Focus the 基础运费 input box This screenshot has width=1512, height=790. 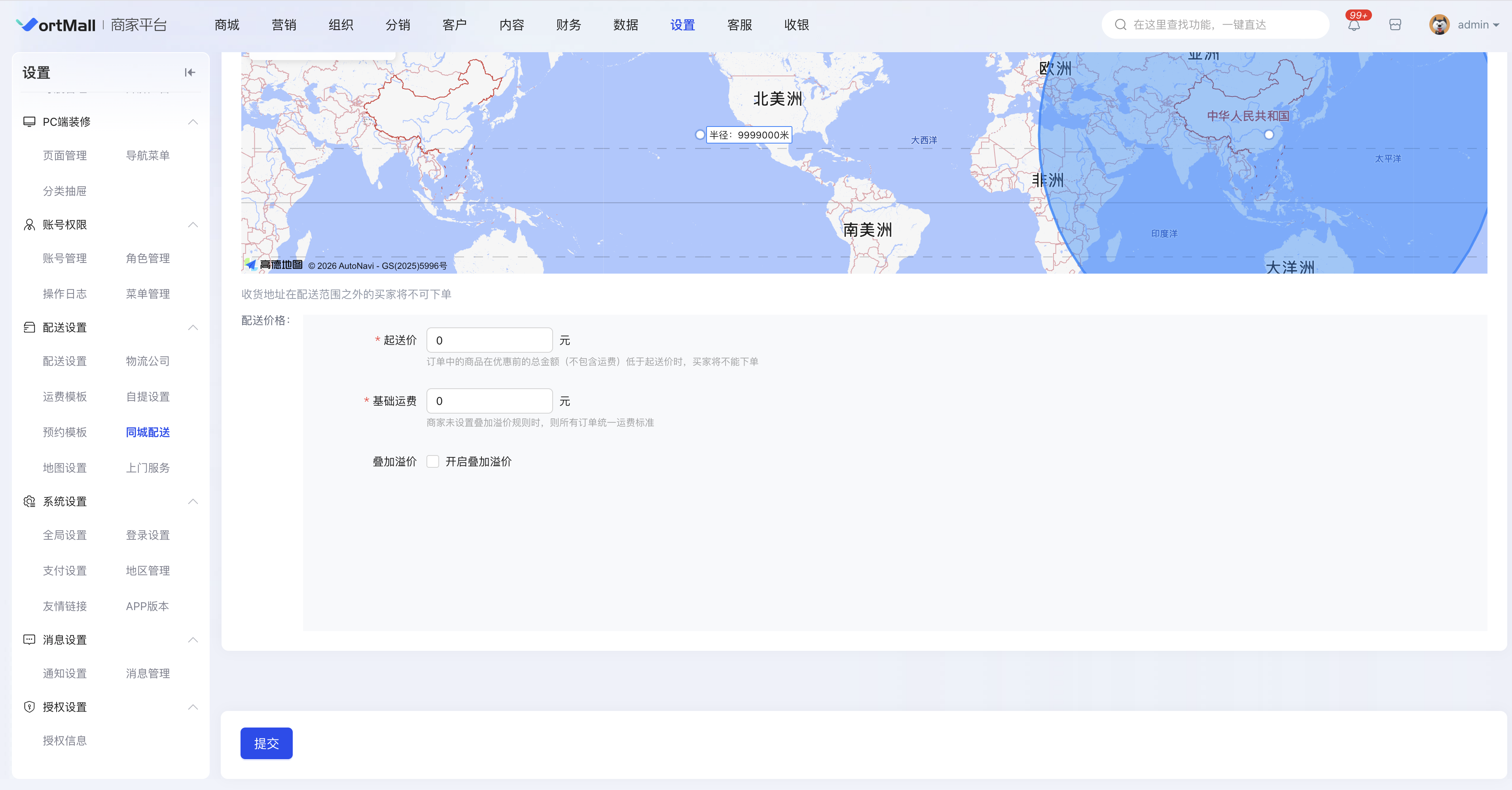click(x=489, y=401)
